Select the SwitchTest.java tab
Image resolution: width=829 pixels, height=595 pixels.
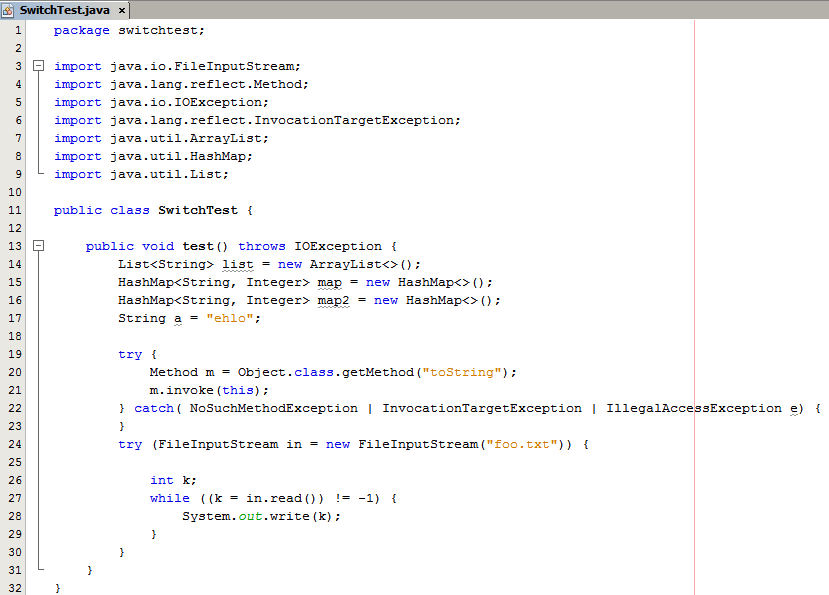66,10
